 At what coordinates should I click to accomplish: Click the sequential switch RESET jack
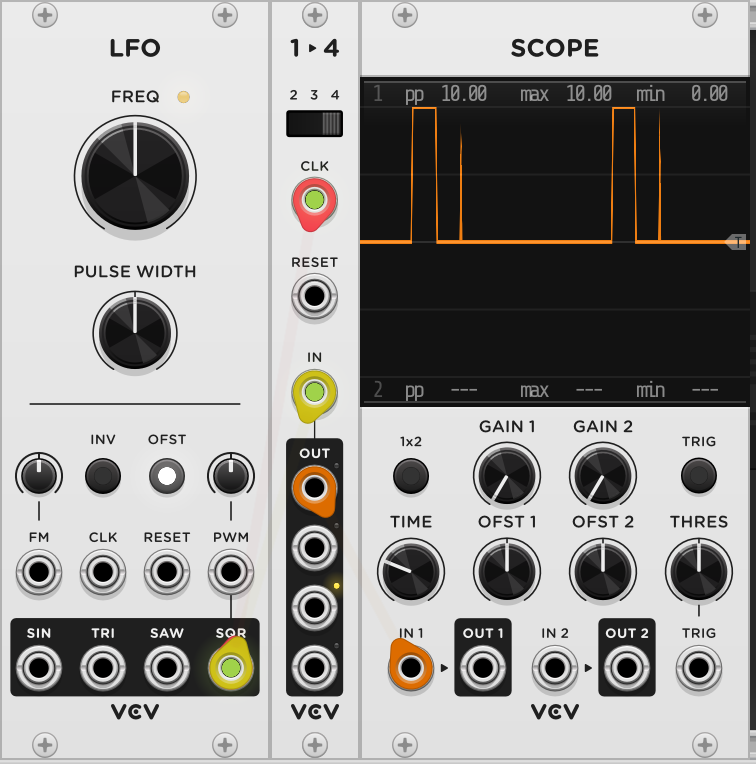(x=314, y=296)
